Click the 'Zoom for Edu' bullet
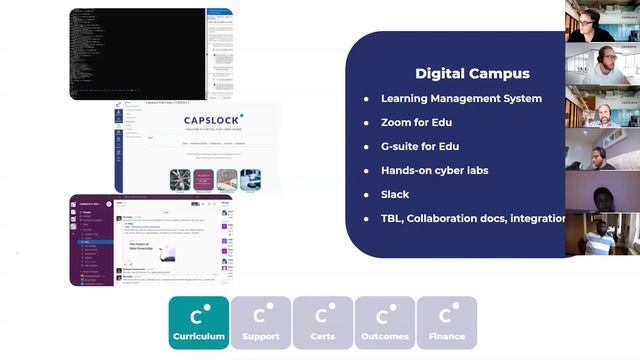The image size is (640, 360). tap(416, 122)
